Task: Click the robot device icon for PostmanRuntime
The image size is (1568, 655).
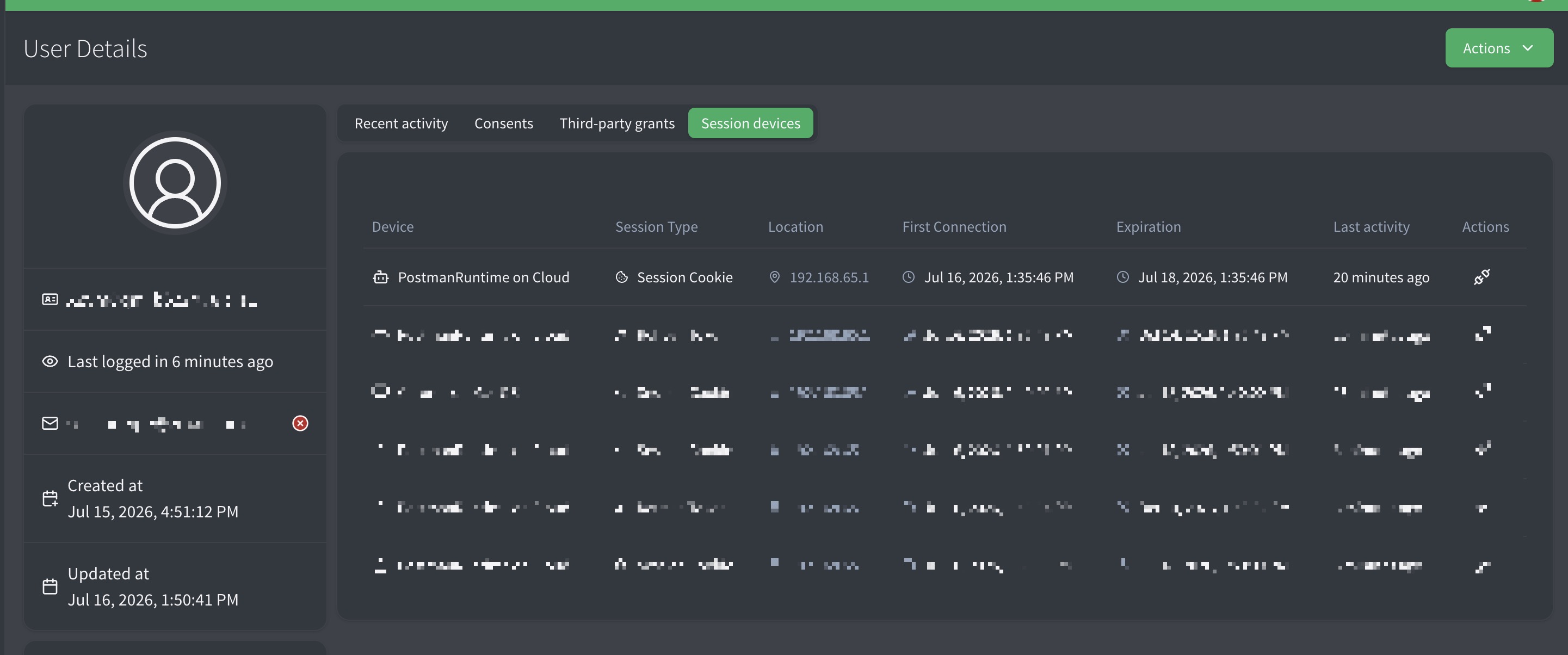Action: (380, 277)
